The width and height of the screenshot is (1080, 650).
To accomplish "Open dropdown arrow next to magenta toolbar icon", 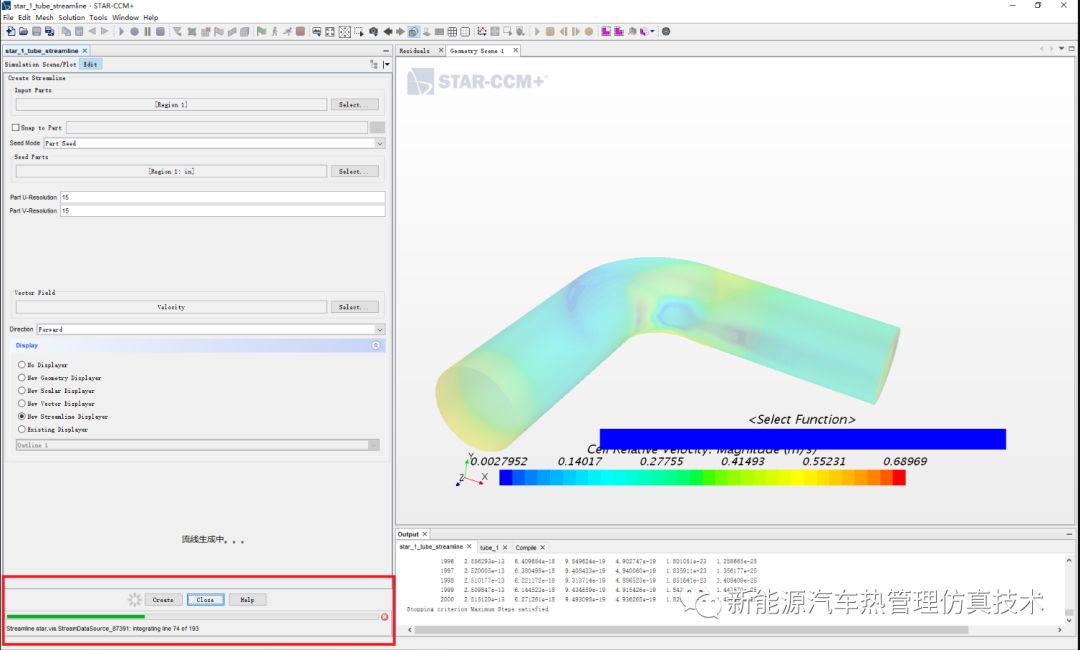I will tap(652, 31).
